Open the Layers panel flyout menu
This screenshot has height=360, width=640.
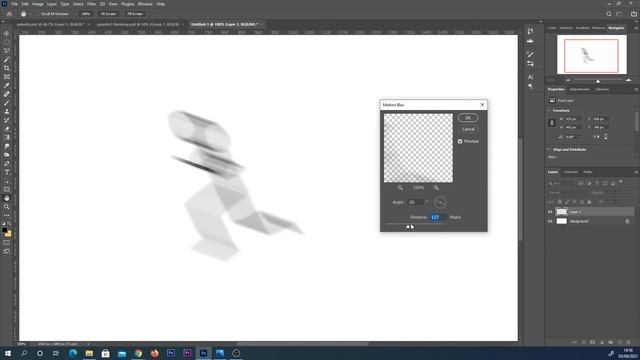pos(636,172)
